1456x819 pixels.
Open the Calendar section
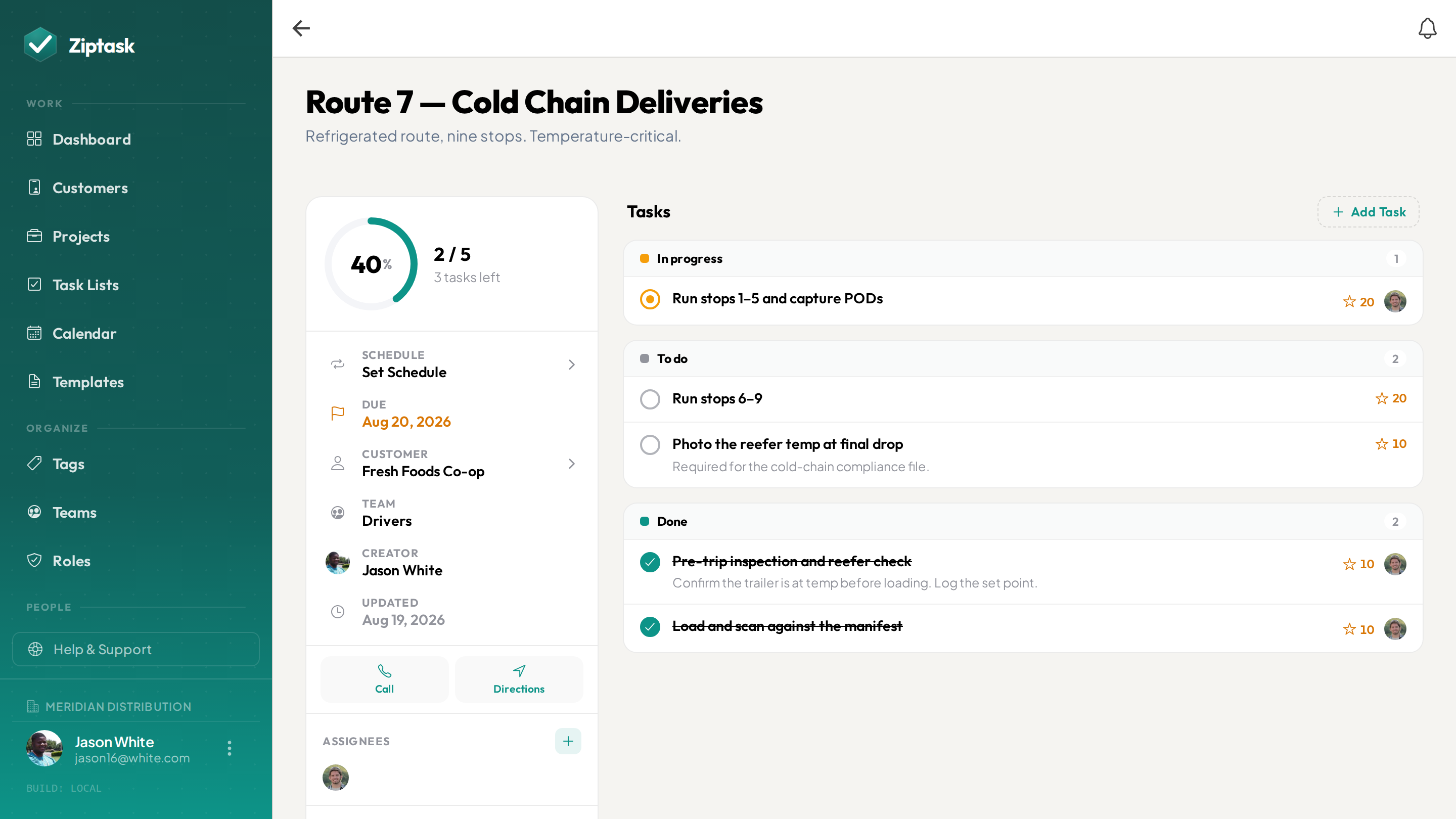[135, 334]
